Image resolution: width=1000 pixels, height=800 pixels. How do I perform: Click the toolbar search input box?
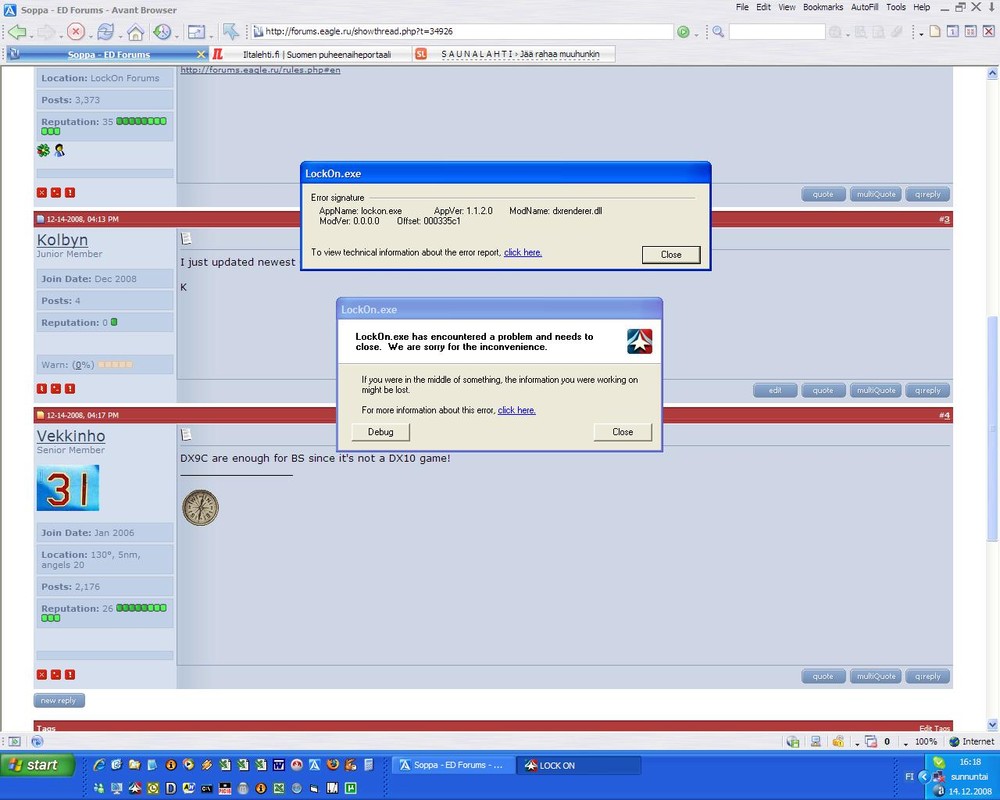tap(776, 31)
